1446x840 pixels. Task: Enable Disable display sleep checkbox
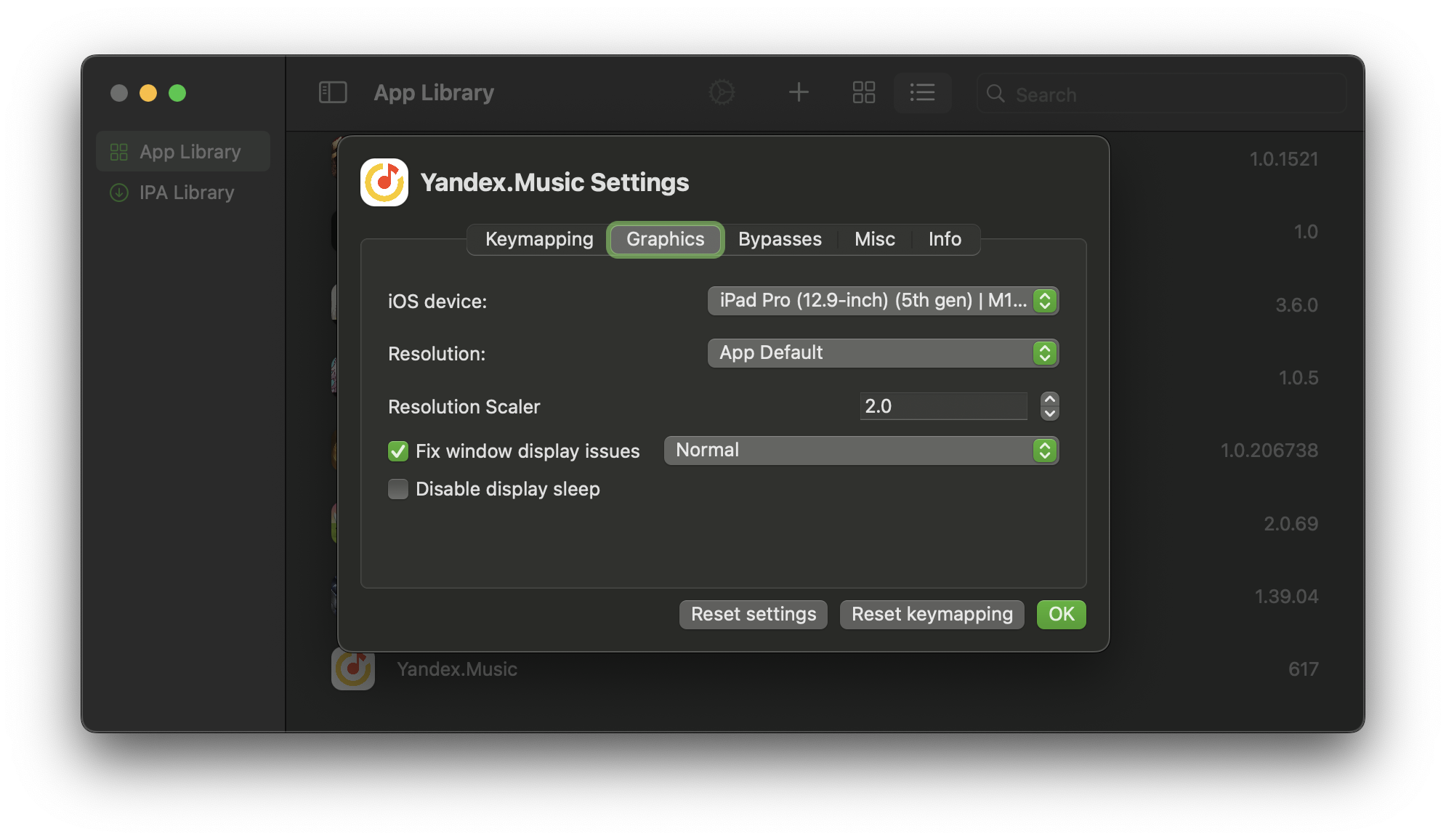[398, 489]
